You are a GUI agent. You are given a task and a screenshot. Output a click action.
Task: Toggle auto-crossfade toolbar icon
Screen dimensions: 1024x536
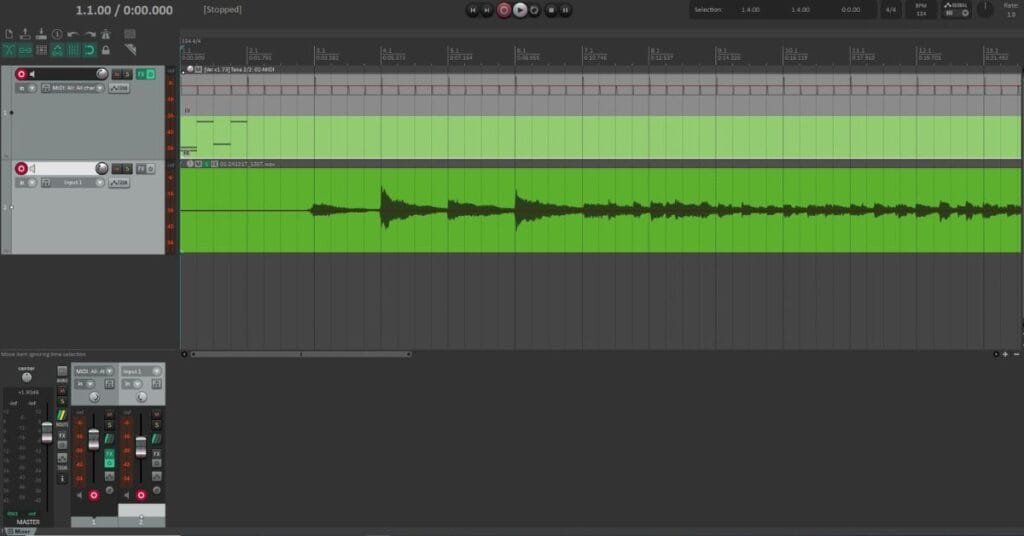[9, 50]
